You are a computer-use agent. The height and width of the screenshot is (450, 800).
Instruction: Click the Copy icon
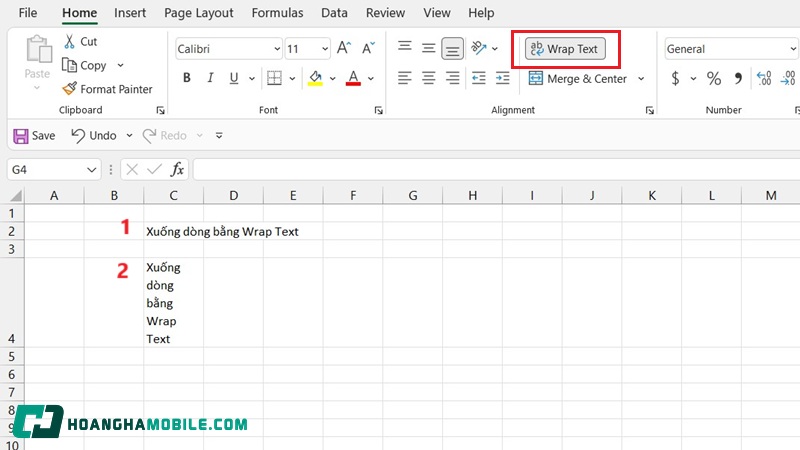coord(69,65)
